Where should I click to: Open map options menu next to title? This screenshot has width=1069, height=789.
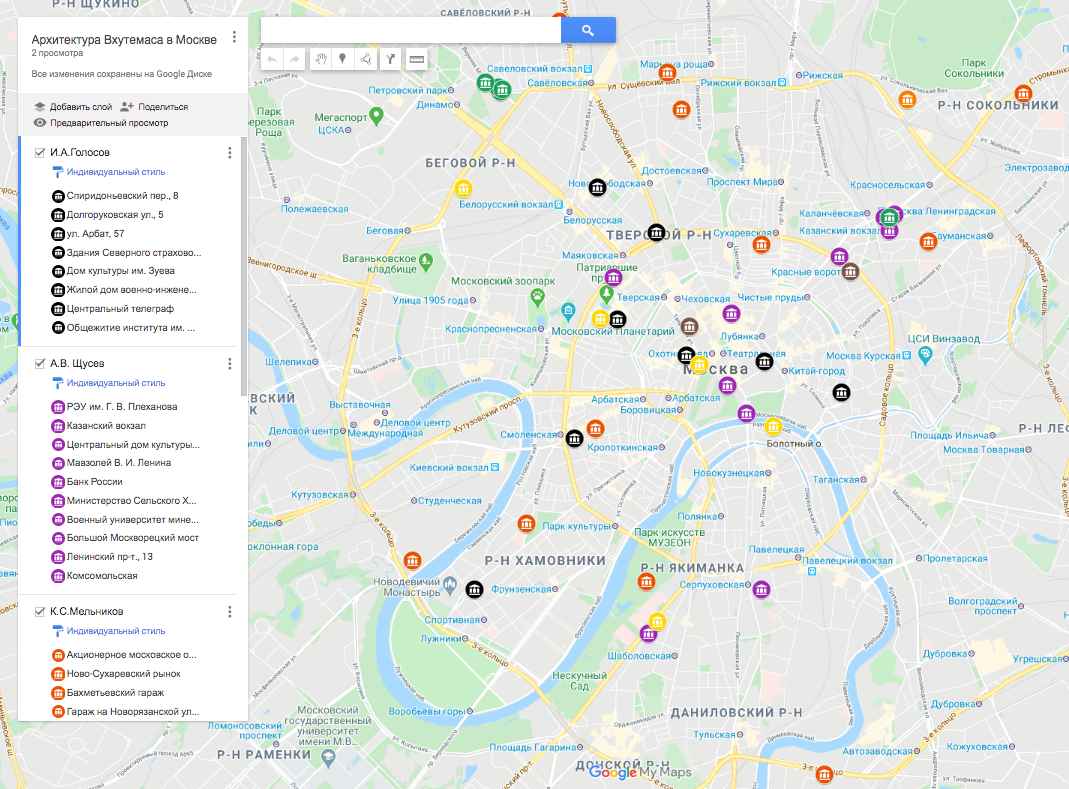[234, 37]
